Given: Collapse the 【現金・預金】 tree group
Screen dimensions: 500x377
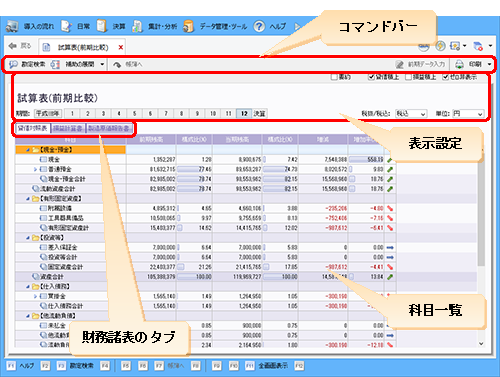Looking at the screenshot, I should pos(28,150).
